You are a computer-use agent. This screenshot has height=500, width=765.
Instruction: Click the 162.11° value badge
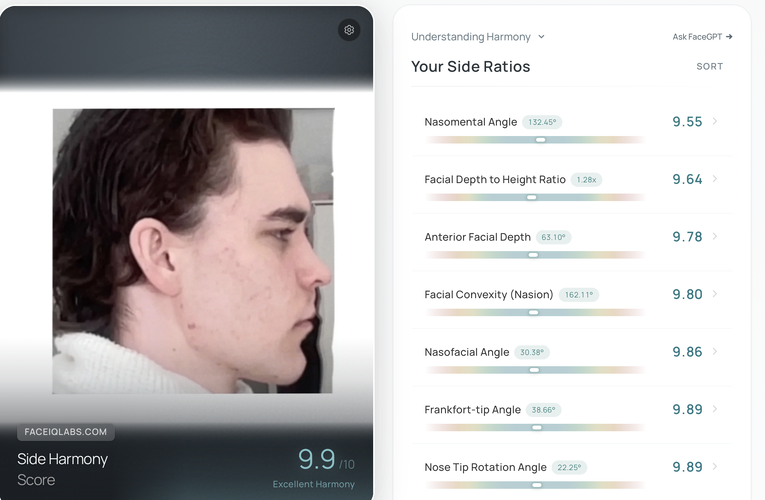(x=579, y=295)
